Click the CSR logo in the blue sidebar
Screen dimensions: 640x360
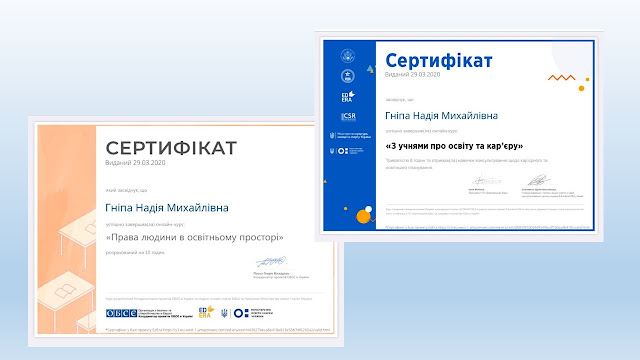click(x=348, y=117)
